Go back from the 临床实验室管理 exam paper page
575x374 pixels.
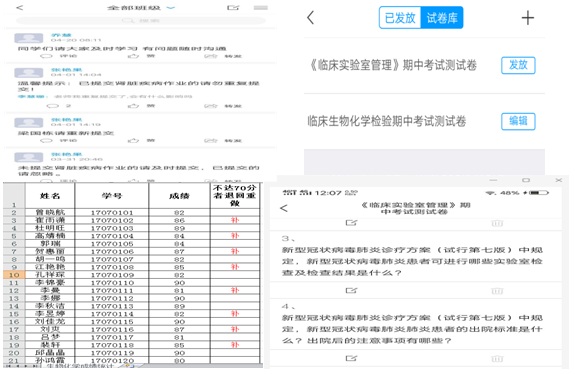tap(284, 208)
